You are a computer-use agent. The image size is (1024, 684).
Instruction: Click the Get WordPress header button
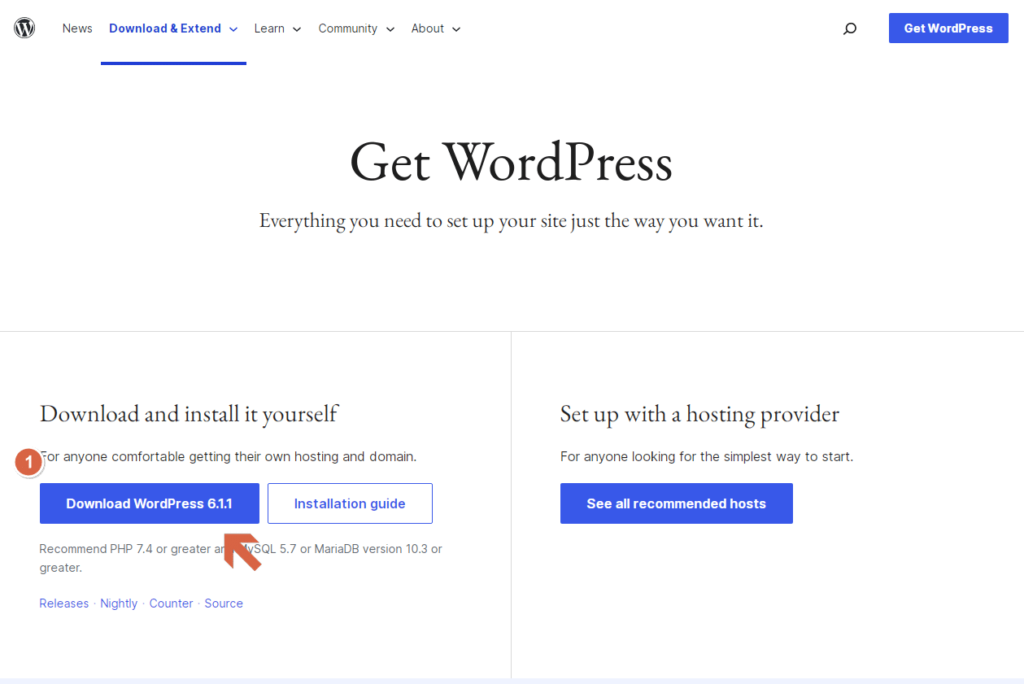point(948,28)
